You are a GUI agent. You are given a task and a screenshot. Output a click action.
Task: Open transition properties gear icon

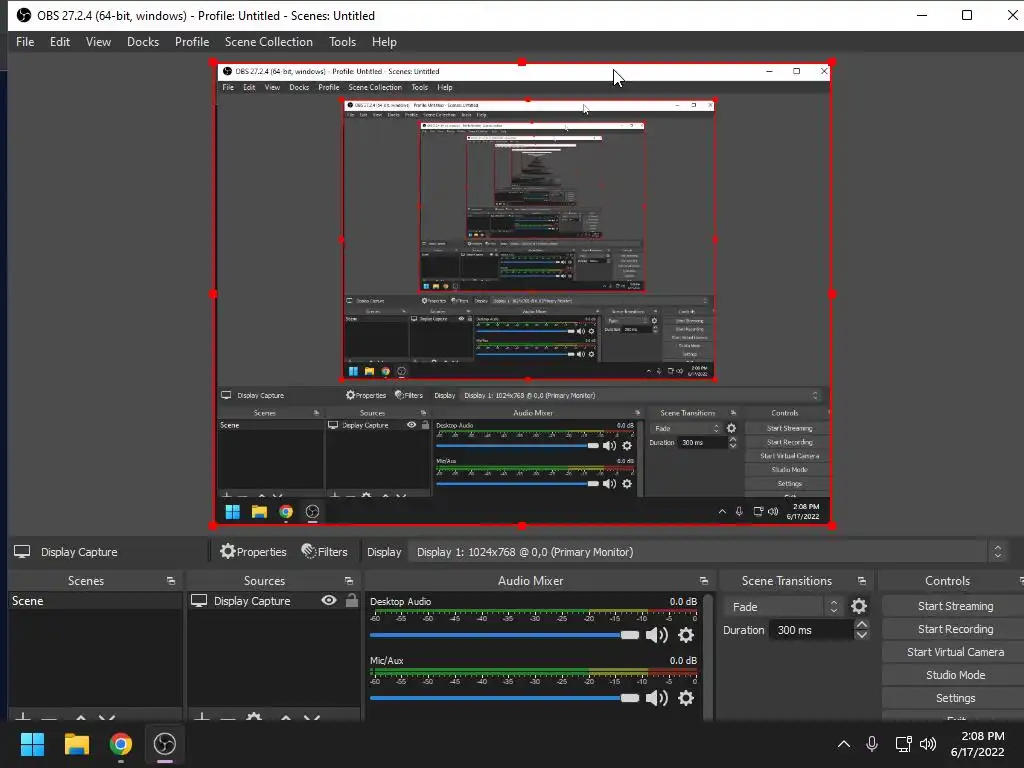click(859, 607)
